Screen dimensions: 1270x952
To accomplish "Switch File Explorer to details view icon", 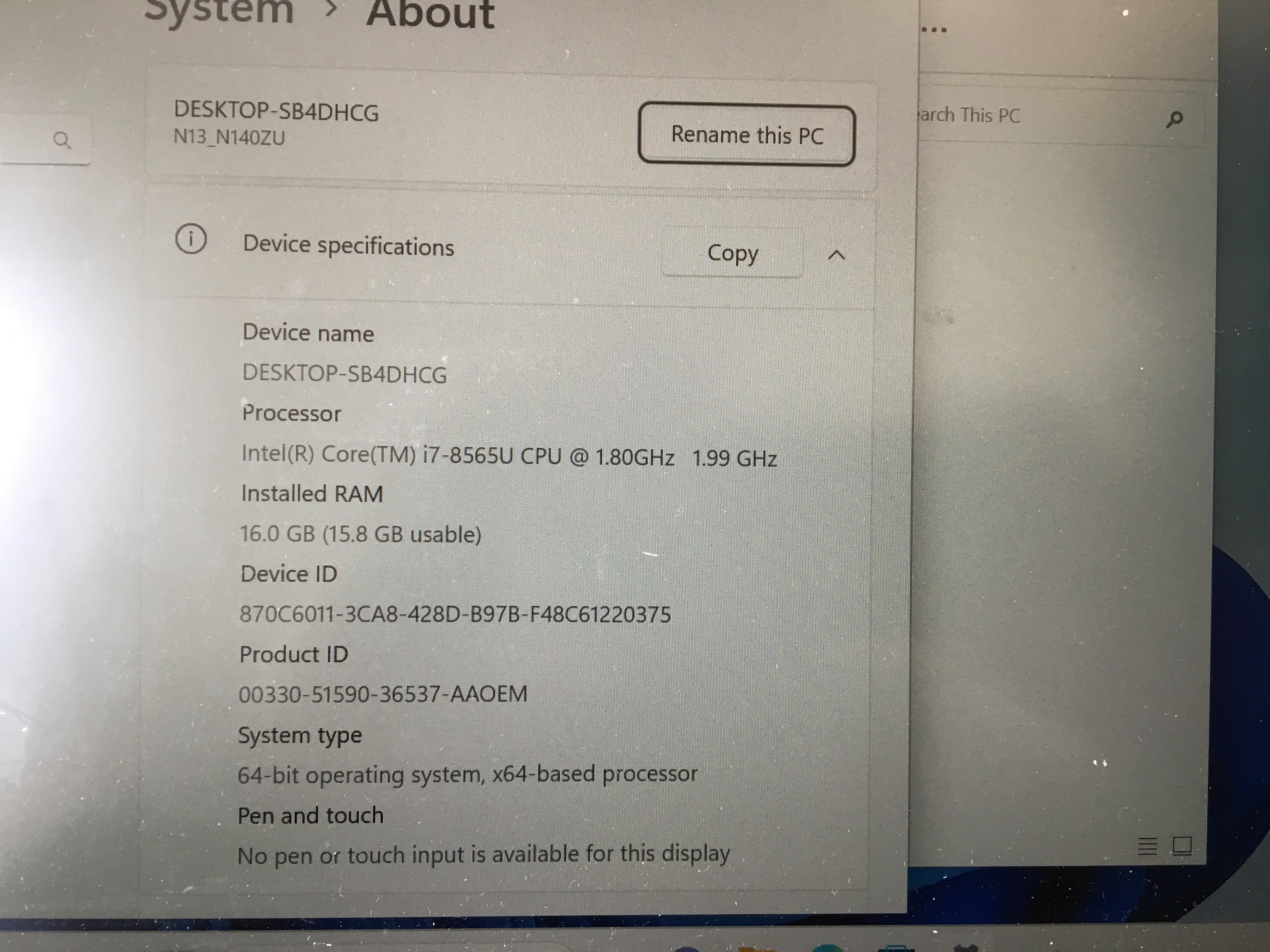I will coord(1147,846).
